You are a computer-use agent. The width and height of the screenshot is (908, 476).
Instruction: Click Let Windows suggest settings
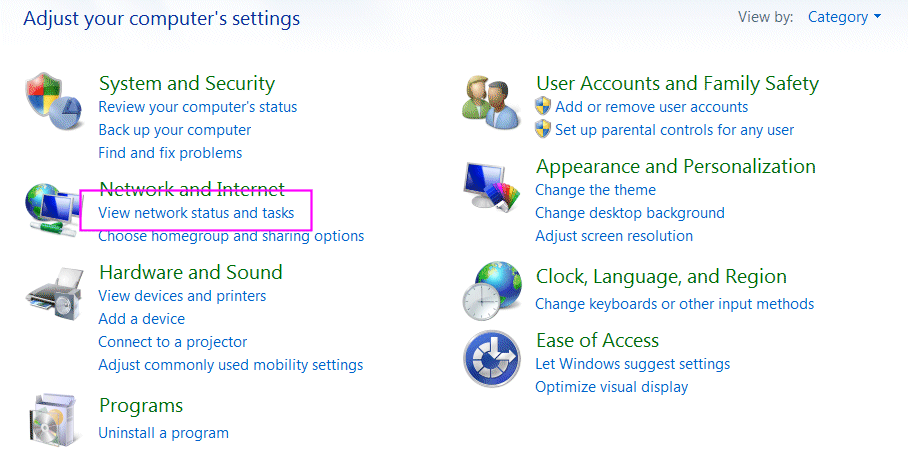632,364
